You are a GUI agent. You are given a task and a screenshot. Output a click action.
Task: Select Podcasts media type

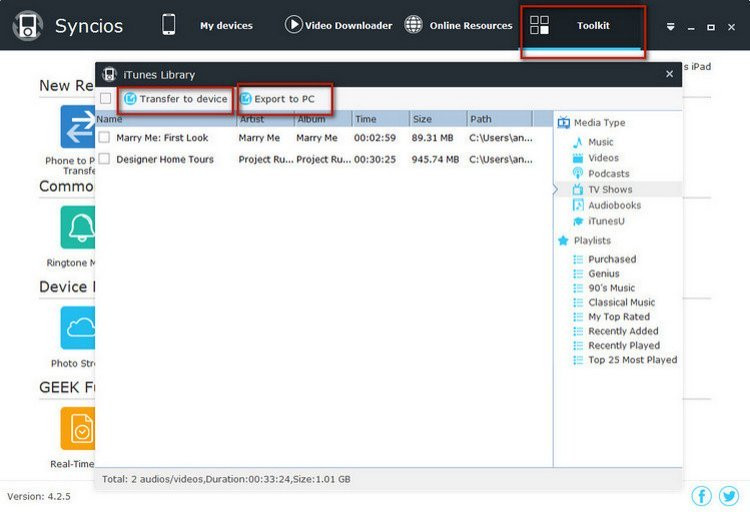click(608, 174)
